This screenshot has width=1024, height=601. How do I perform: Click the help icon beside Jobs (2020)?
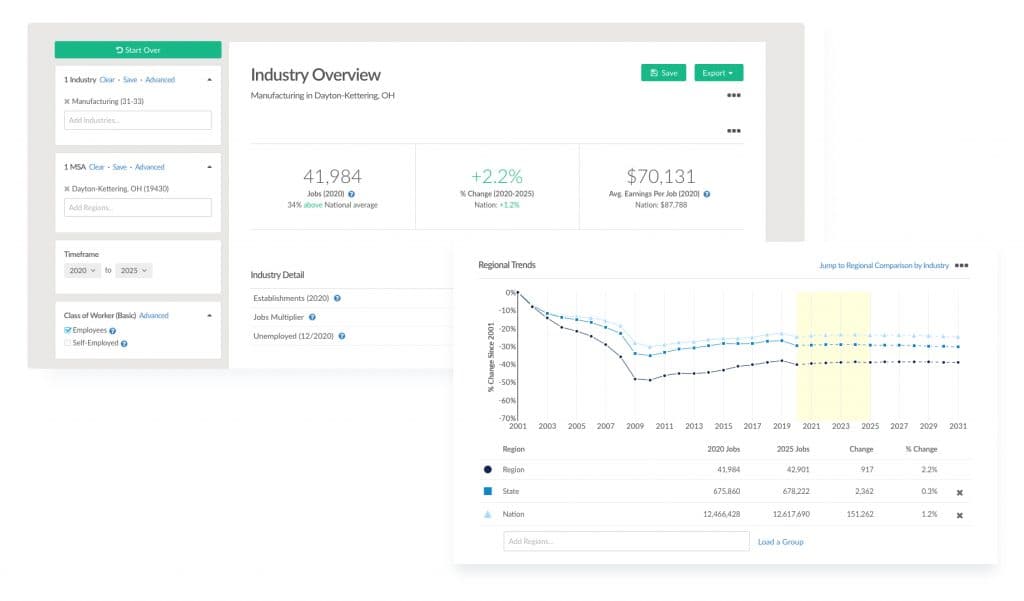351,193
